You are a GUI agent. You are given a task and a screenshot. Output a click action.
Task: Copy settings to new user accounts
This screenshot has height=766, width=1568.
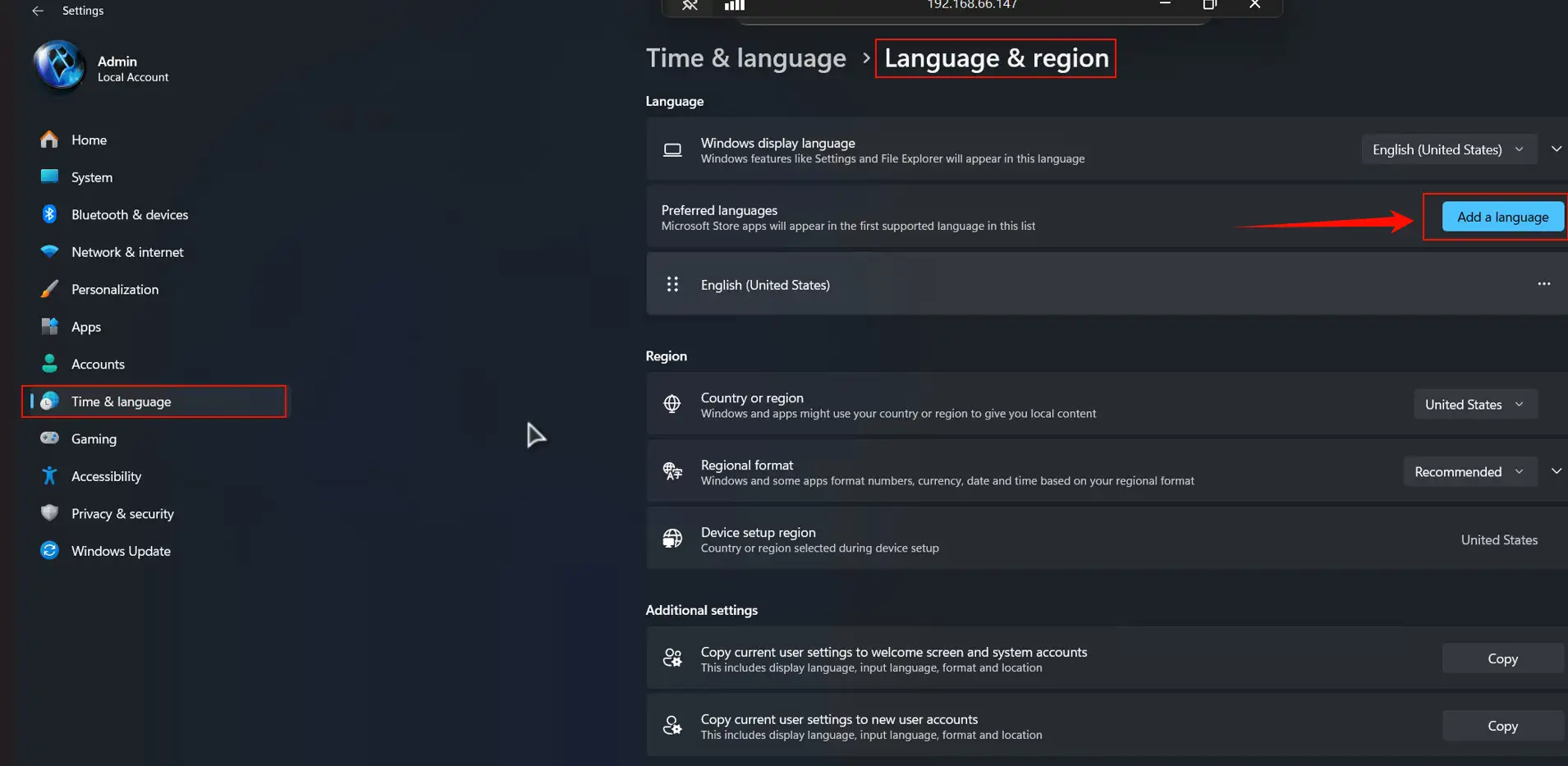click(x=1502, y=725)
